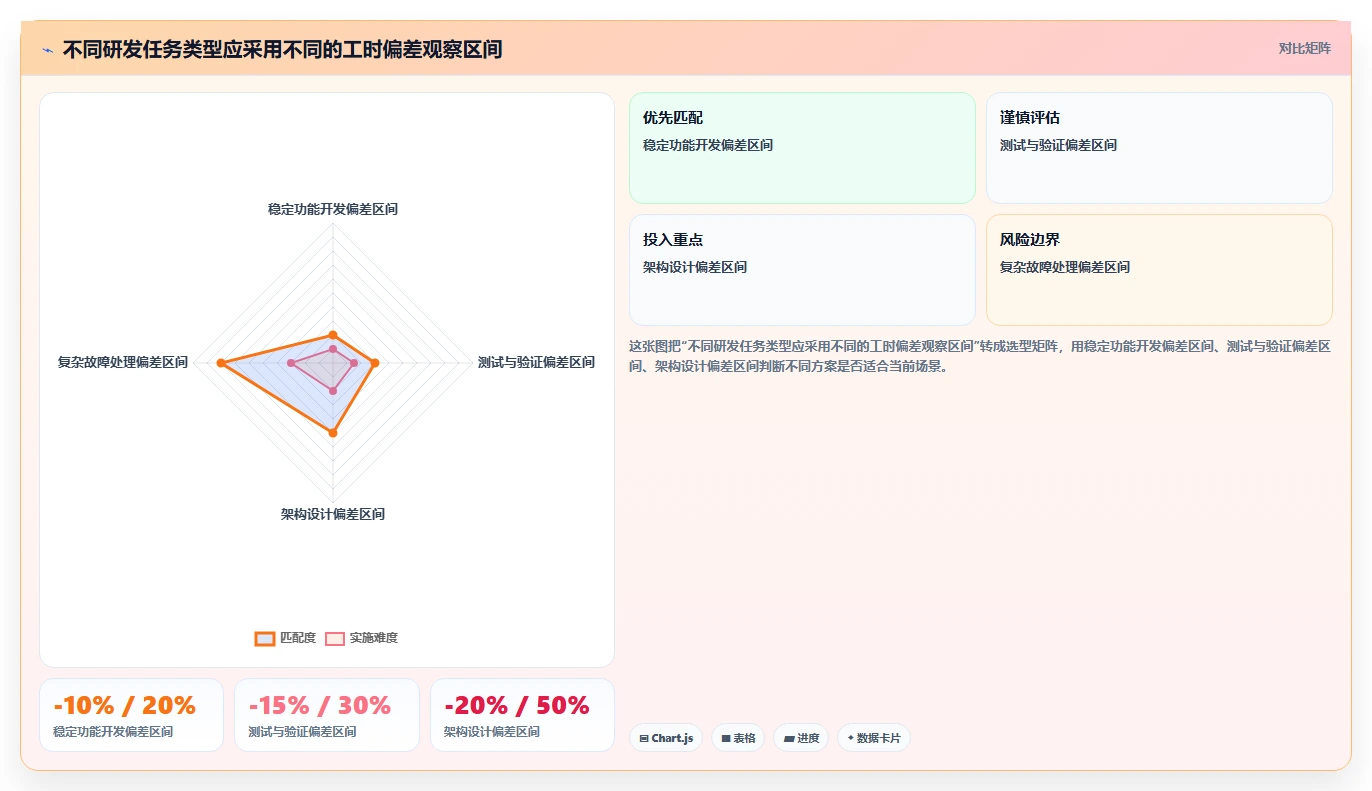Click the pink 实施难度 legend swatch
This screenshot has height=791, width=1372.
pos(335,639)
